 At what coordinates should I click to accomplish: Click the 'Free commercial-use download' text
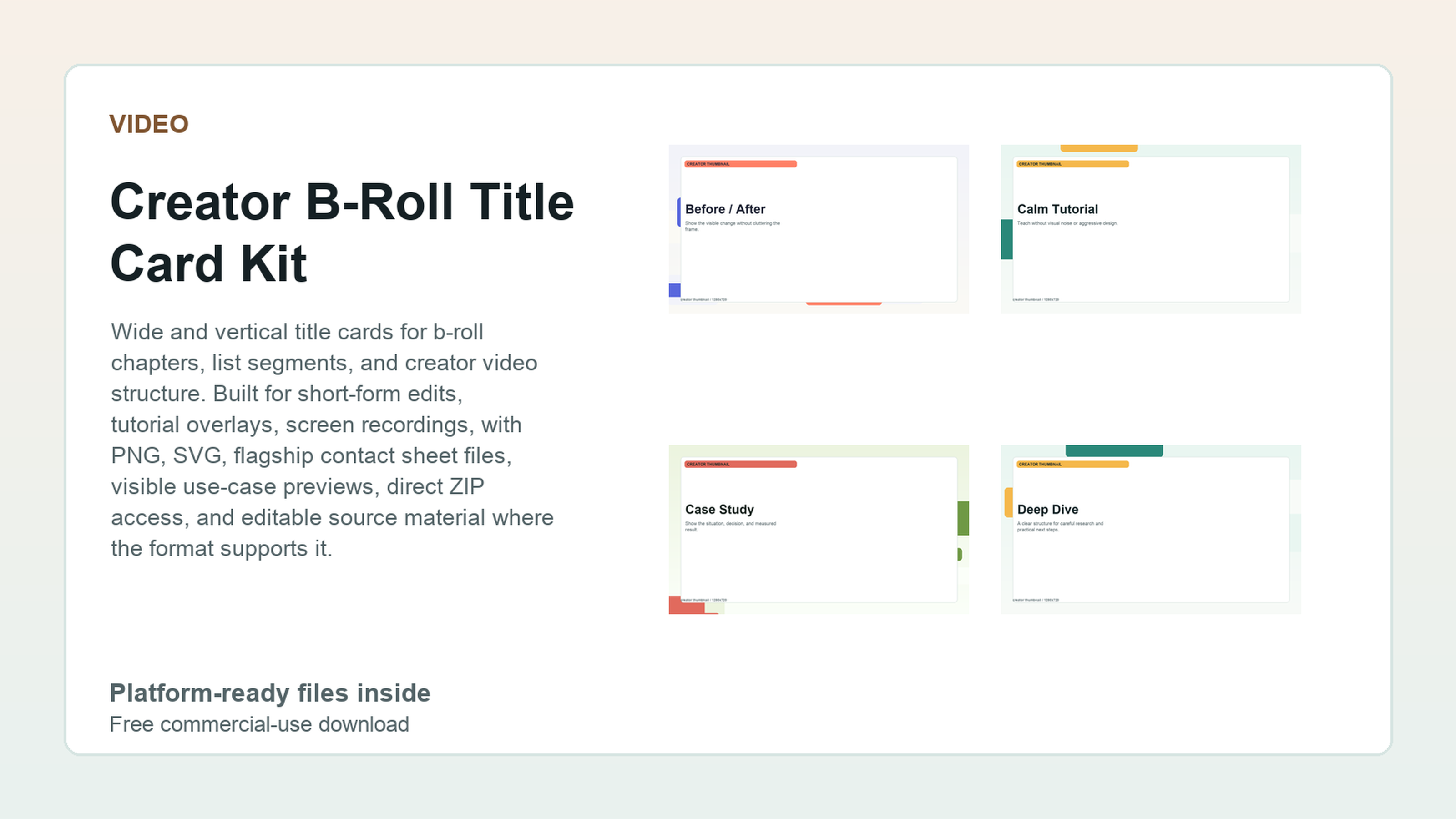pyautogui.click(x=259, y=724)
